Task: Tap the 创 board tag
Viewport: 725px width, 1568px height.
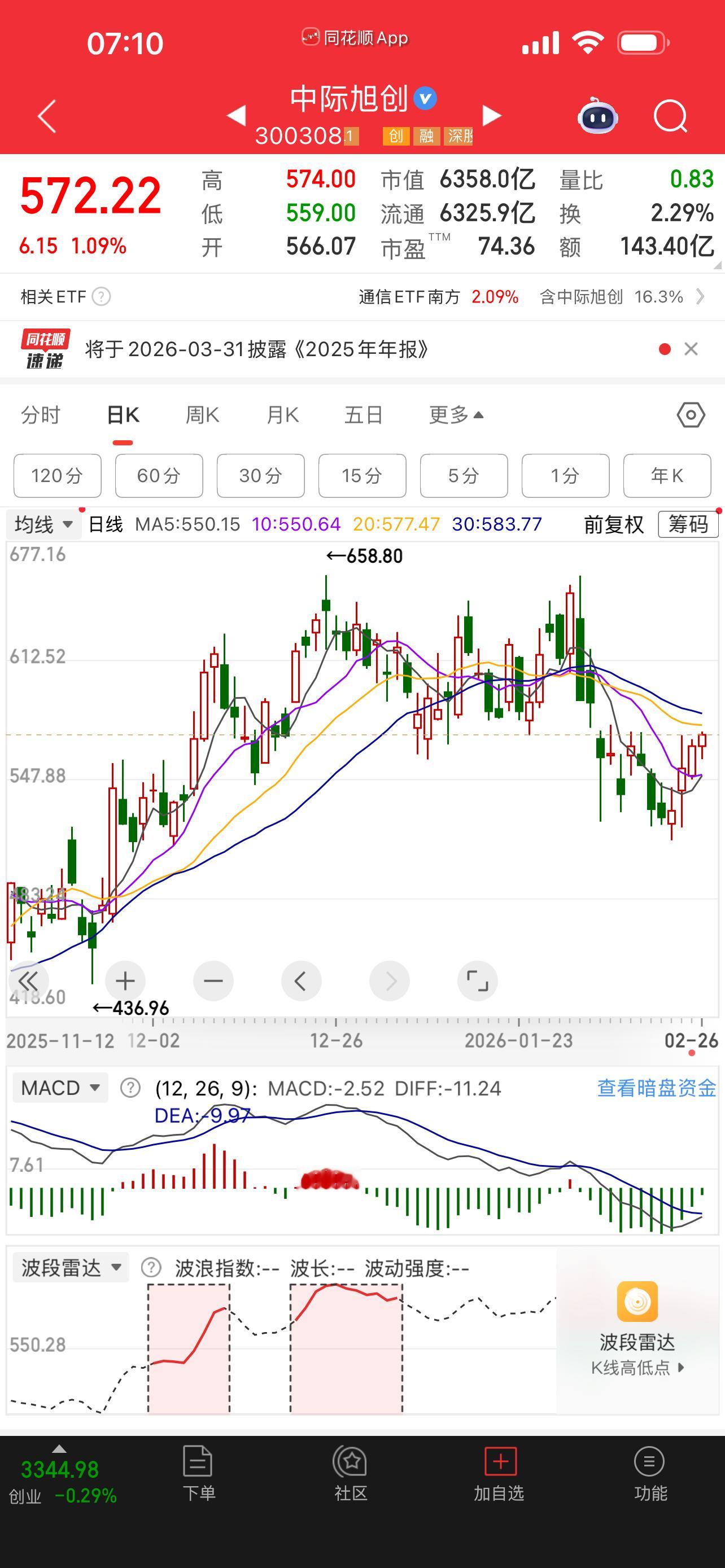Action: 396,135
